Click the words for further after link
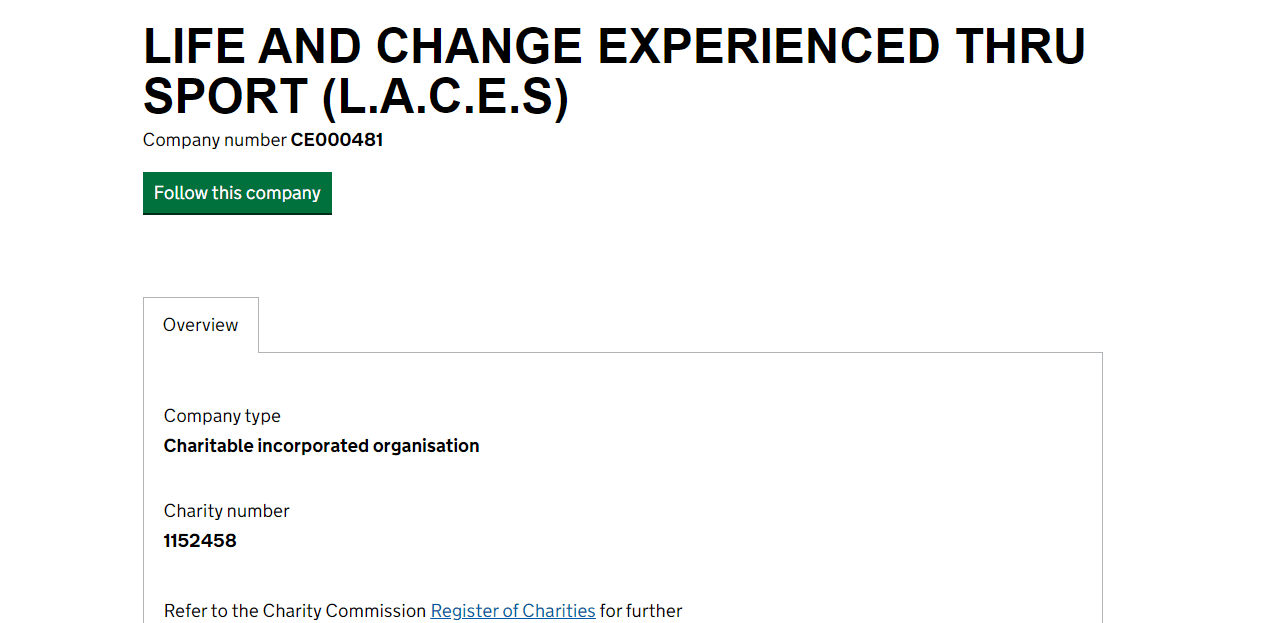 pyautogui.click(x=641, y=610)
